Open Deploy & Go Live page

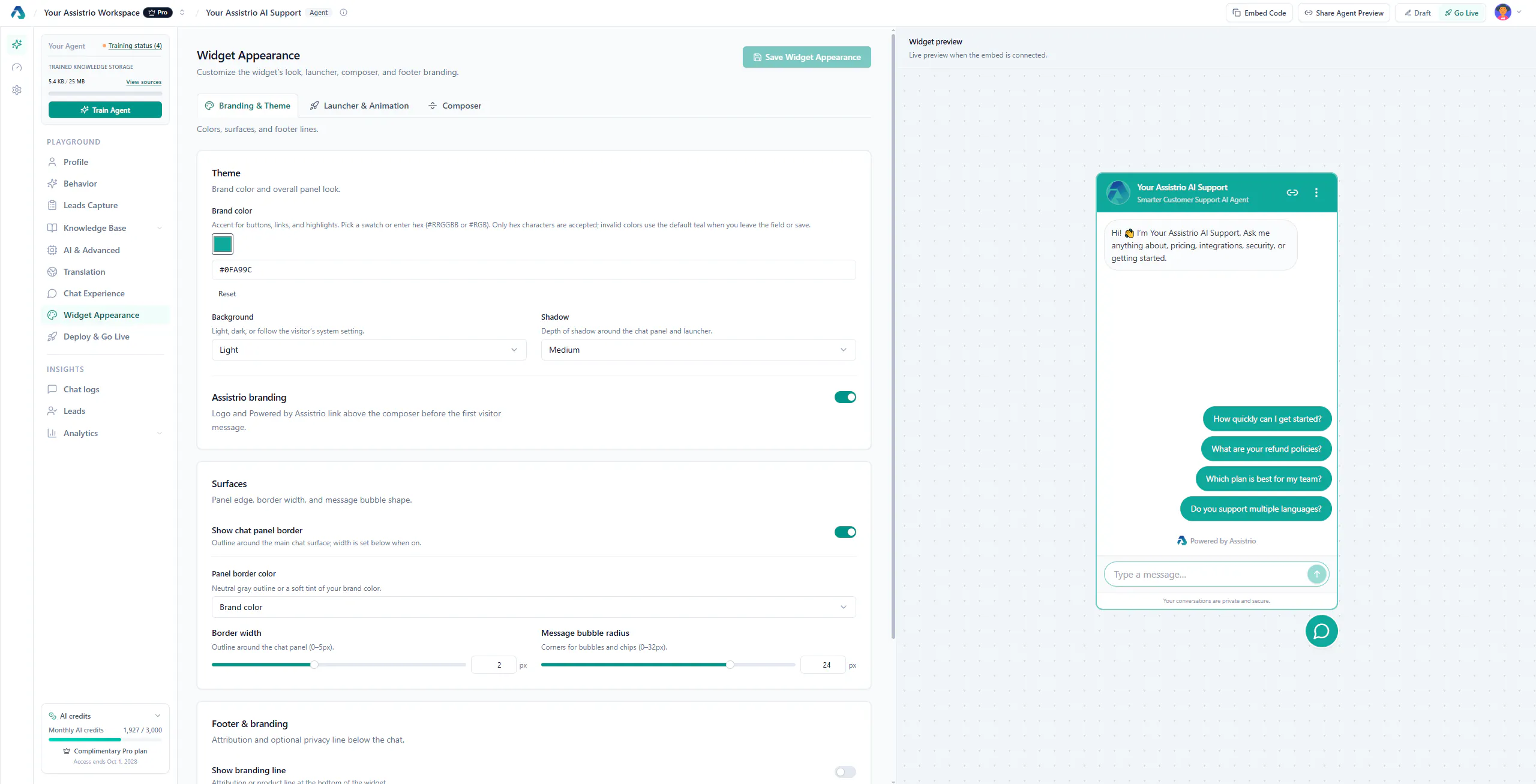click(105, 337)
